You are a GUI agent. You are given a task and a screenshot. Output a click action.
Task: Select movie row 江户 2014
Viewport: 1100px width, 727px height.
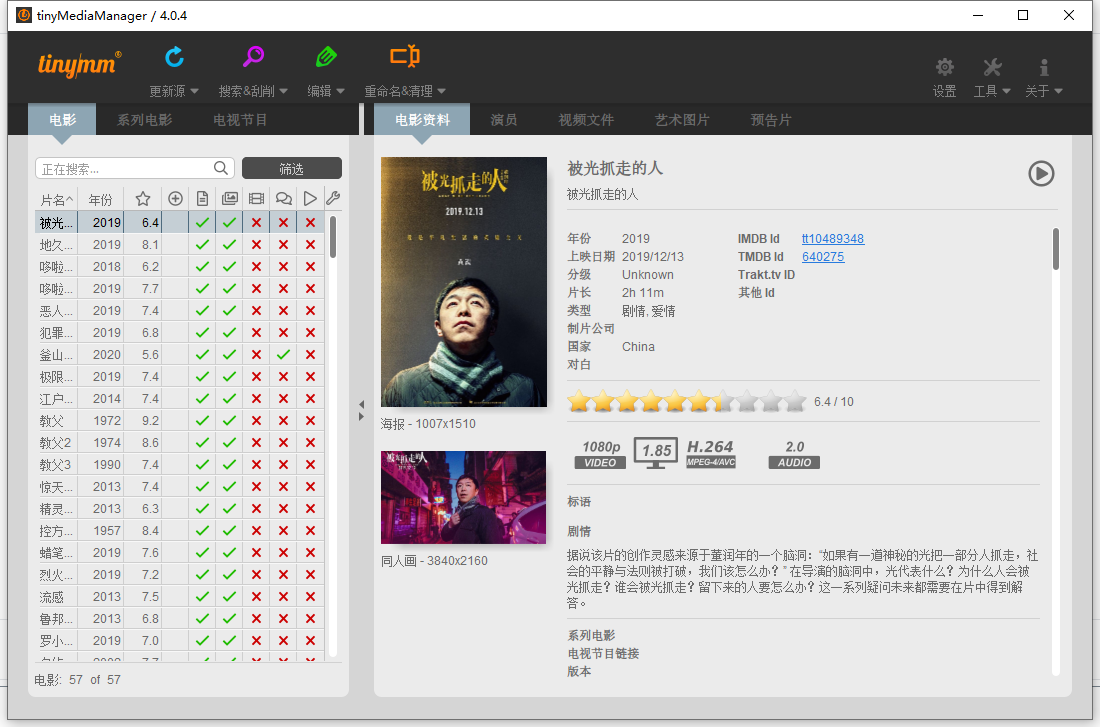pos(180,399)
